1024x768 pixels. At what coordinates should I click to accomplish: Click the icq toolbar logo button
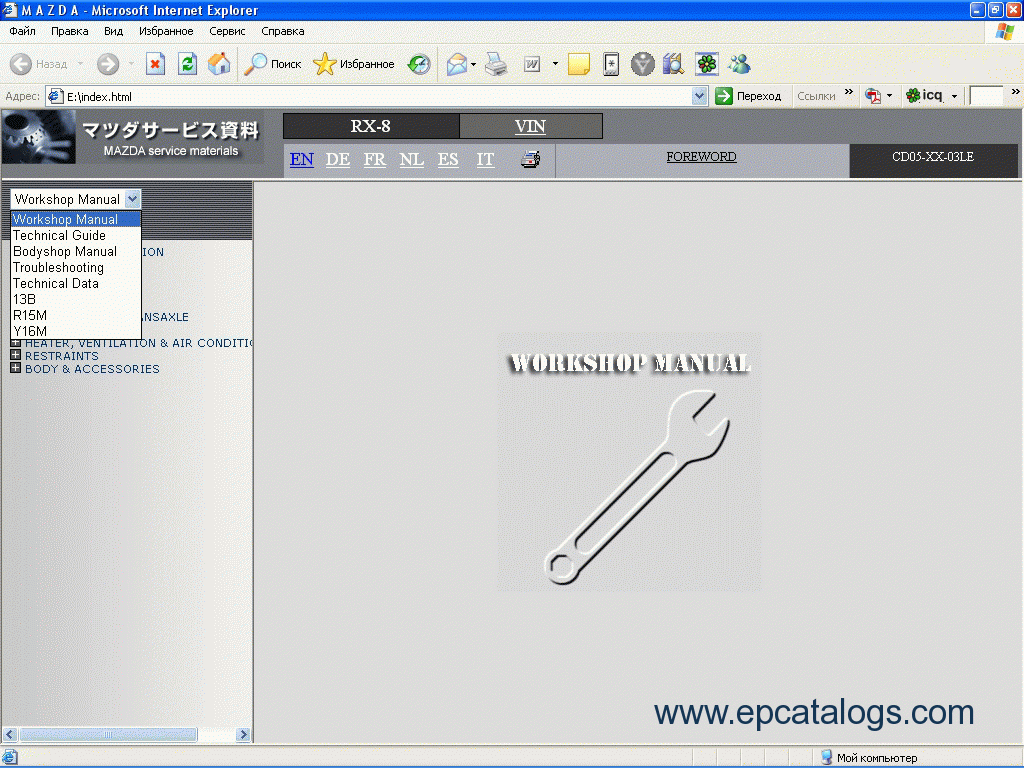click(x=924, y=96)
